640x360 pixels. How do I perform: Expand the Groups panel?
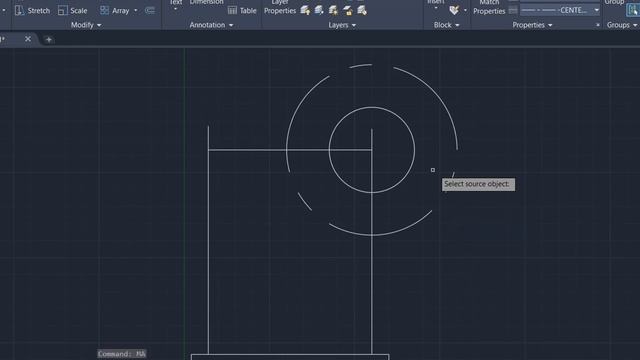click(622, 25)
